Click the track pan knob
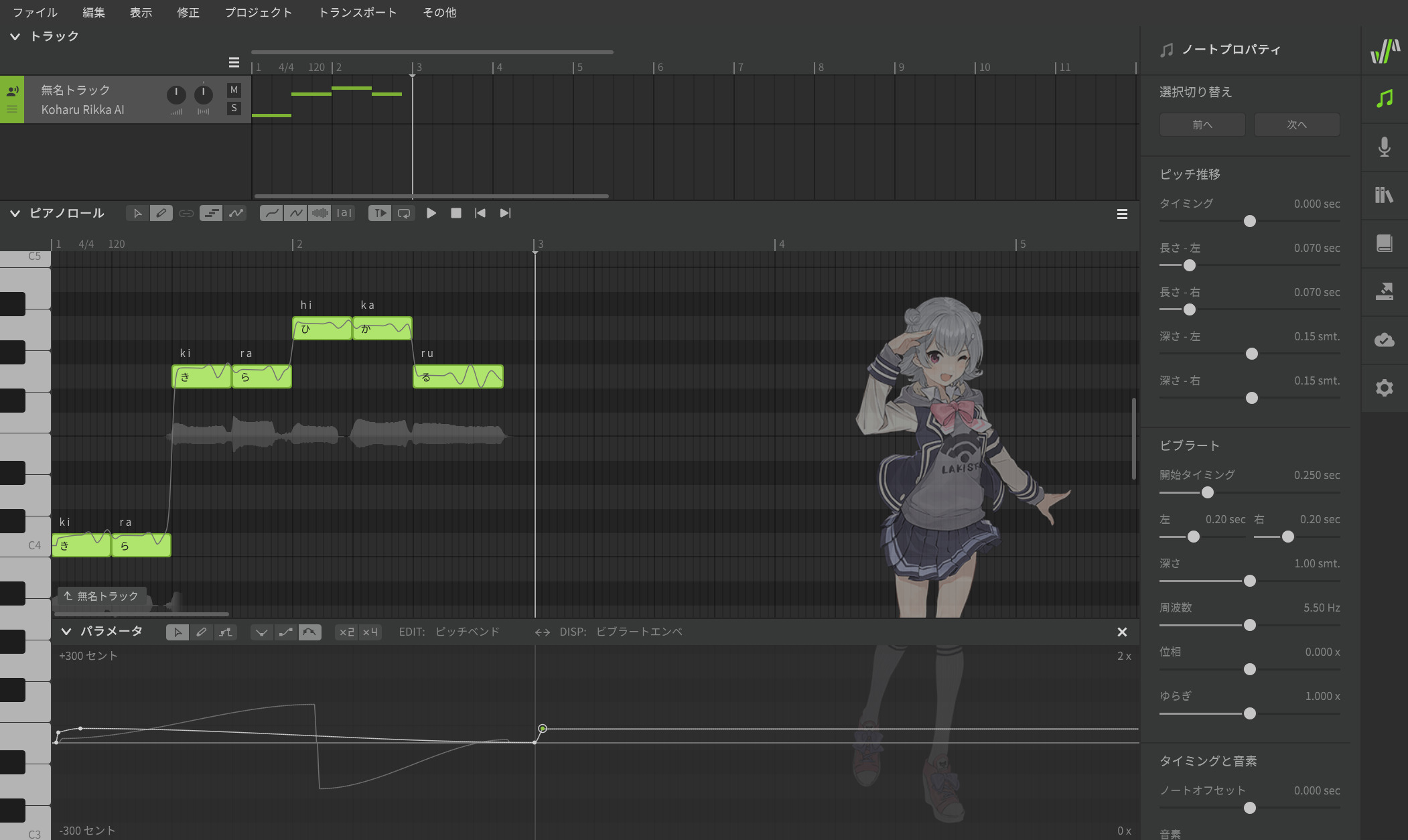Image resolution: width=1408 pixels, height=840 pixels. tap(203, 94)
